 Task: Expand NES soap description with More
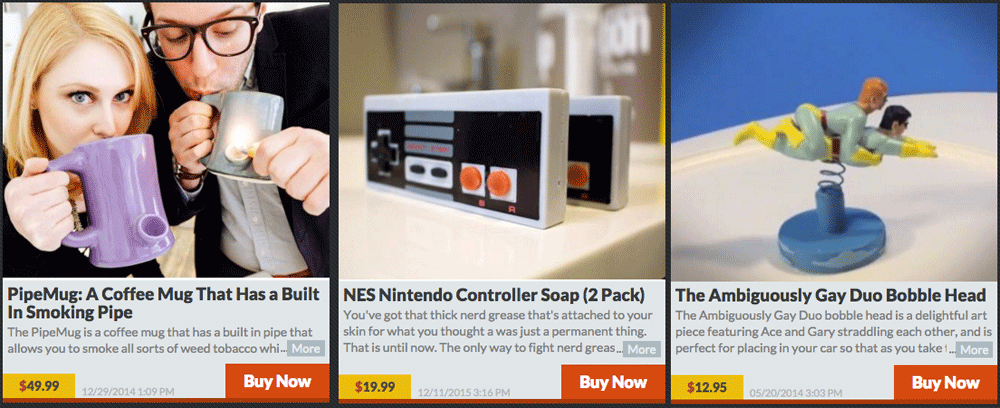(x=642, y=349)
